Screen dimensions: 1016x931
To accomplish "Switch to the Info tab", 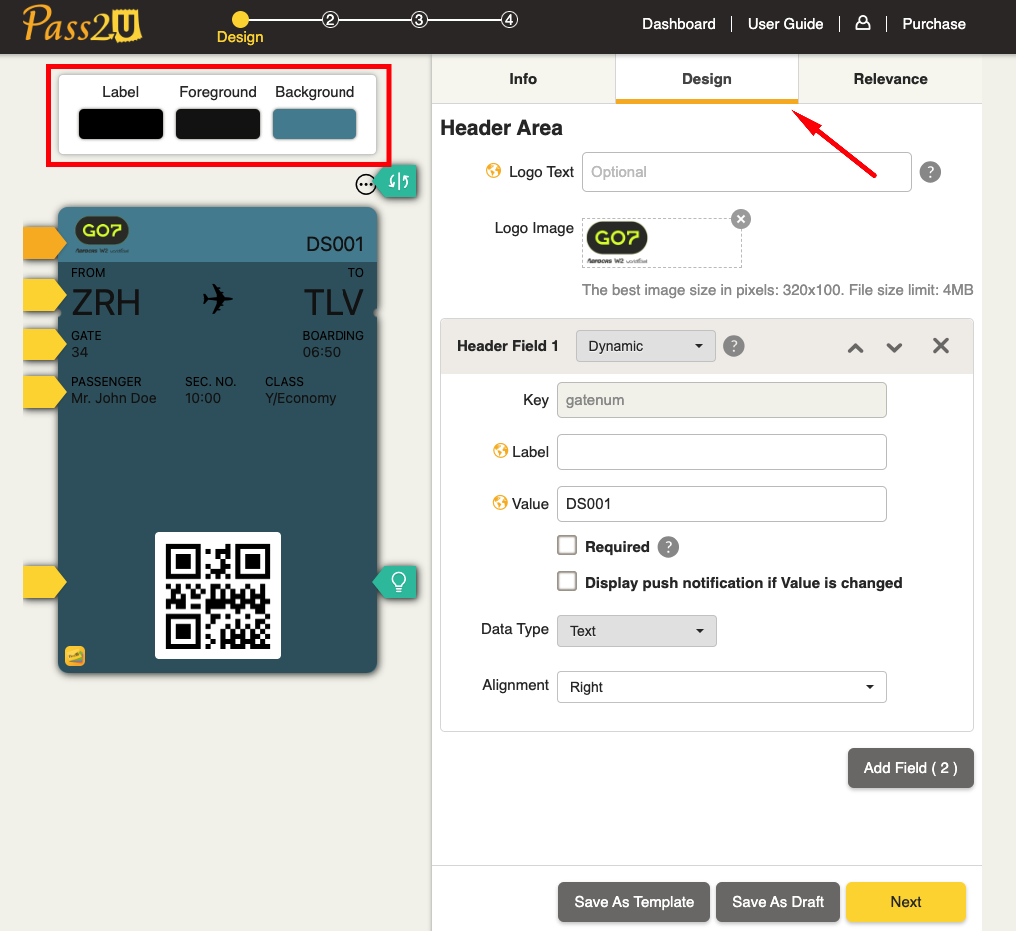I will tap(523, 79).
